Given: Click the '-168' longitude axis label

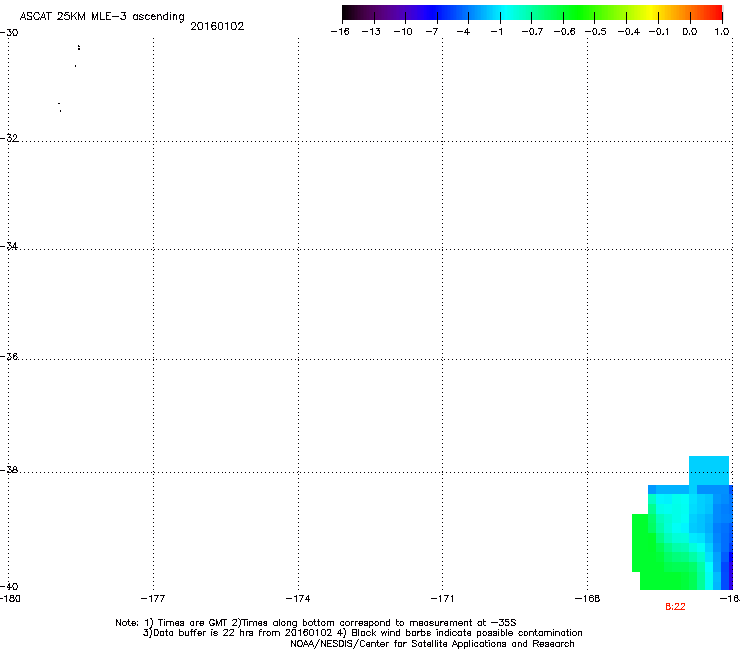Looking at the screenshot, I should 588,599.
